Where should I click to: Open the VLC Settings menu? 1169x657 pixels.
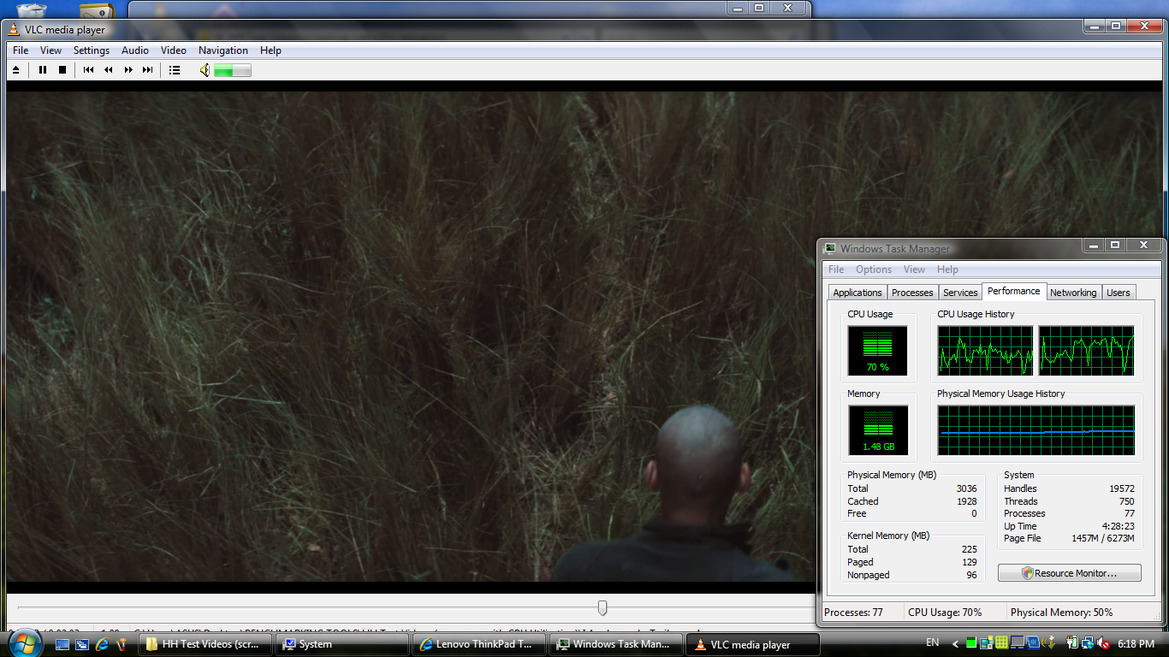(x=91, y=51)
